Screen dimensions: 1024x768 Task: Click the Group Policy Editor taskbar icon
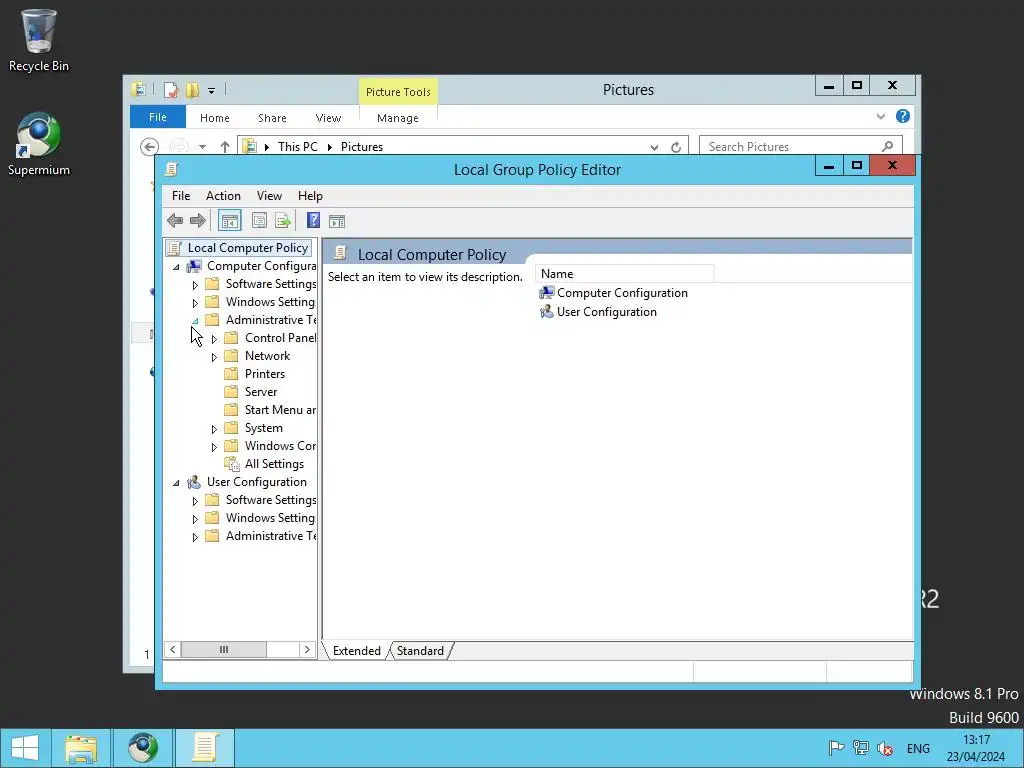(x=204, y=748)
